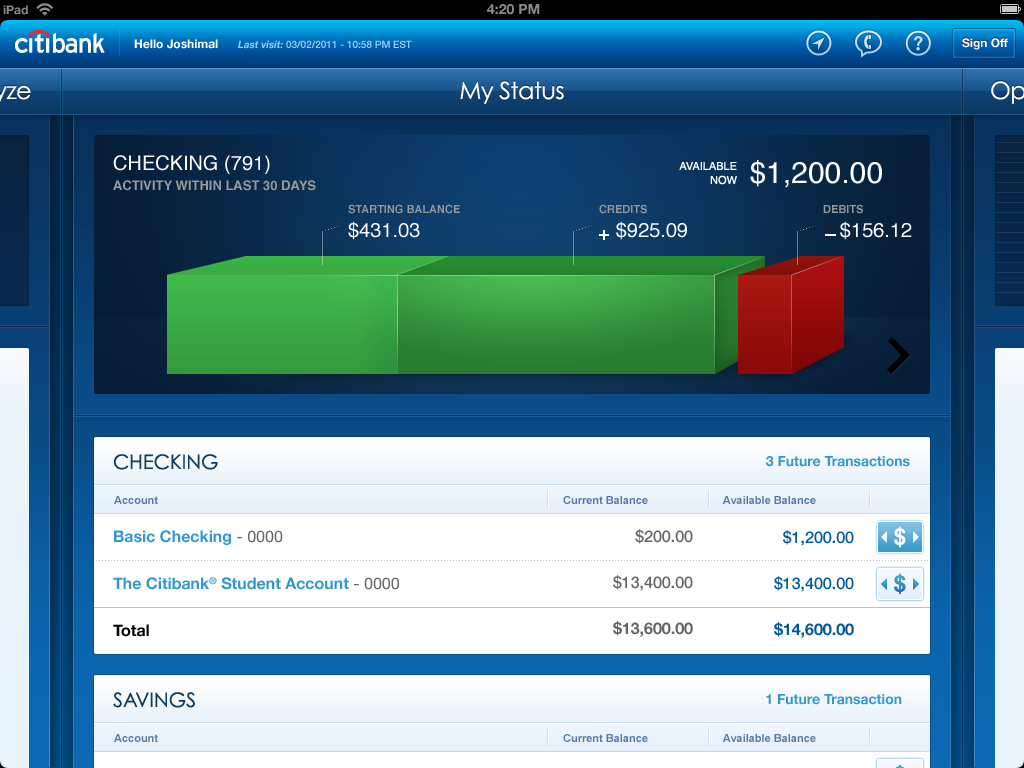
Task: Select the My Status tab
Action: point(512,91)
